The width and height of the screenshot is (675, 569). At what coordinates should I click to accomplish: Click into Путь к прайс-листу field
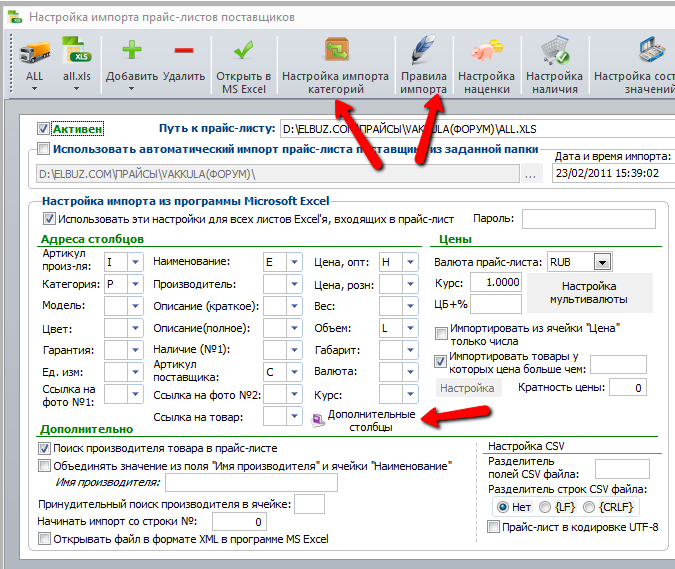[x=477, y=129]
